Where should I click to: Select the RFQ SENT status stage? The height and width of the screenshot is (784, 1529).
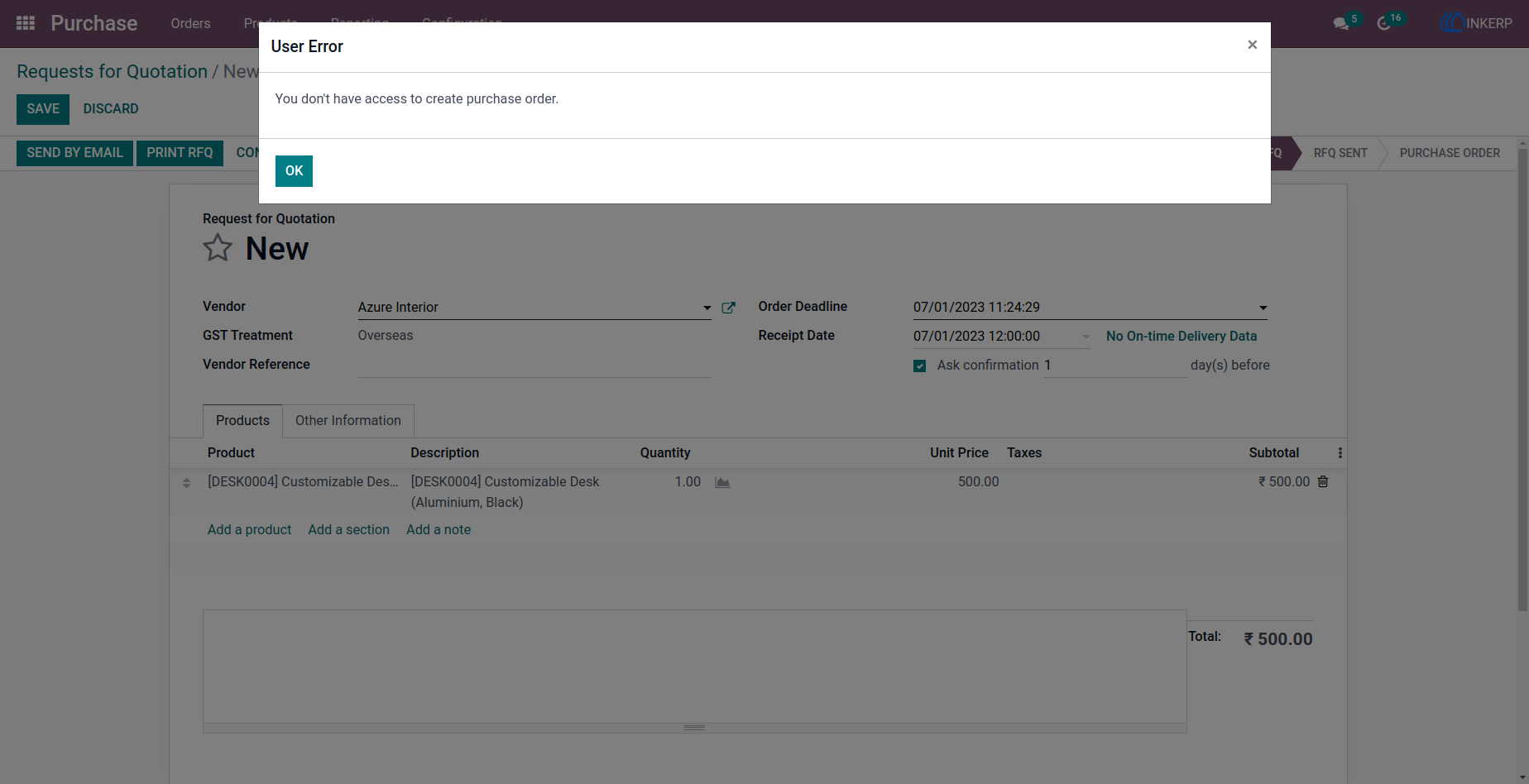[x=1340, y=153]
